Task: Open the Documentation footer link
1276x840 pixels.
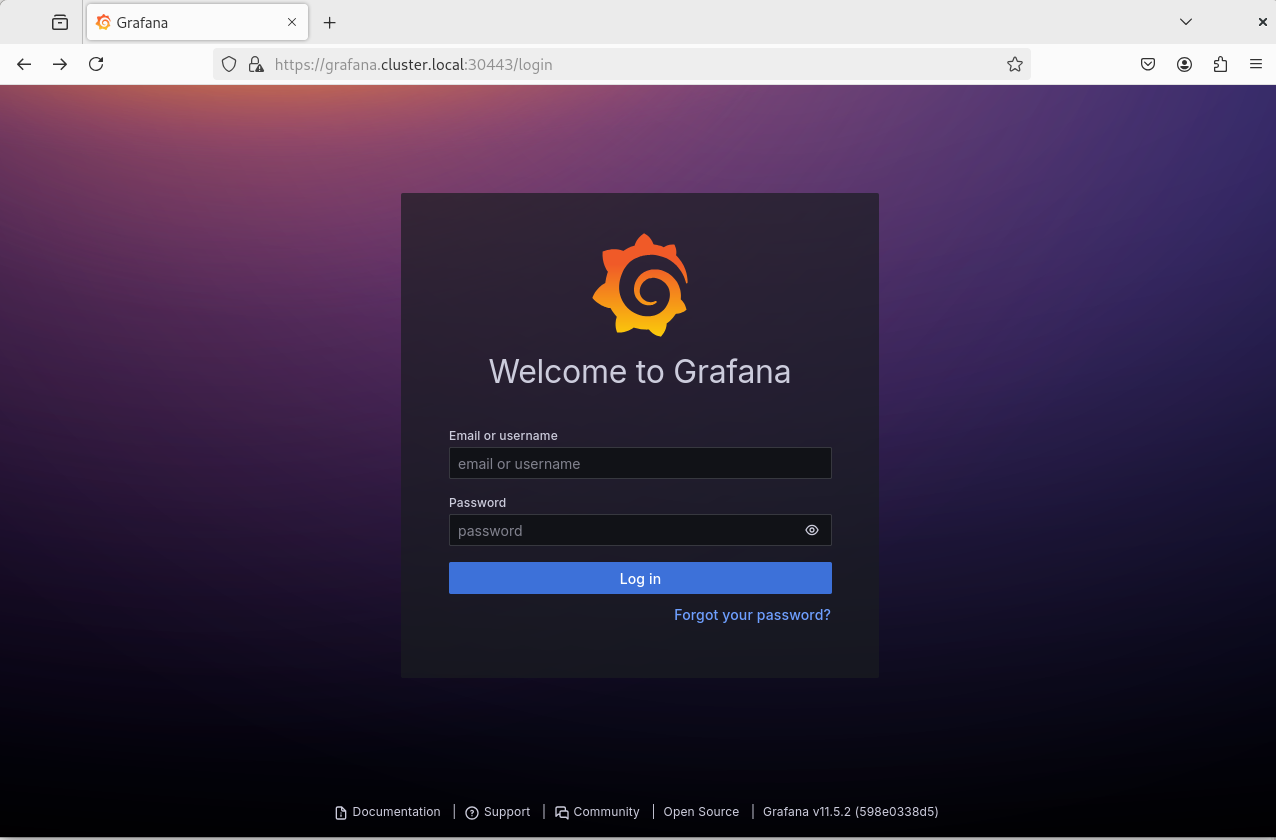Action: 388,812
